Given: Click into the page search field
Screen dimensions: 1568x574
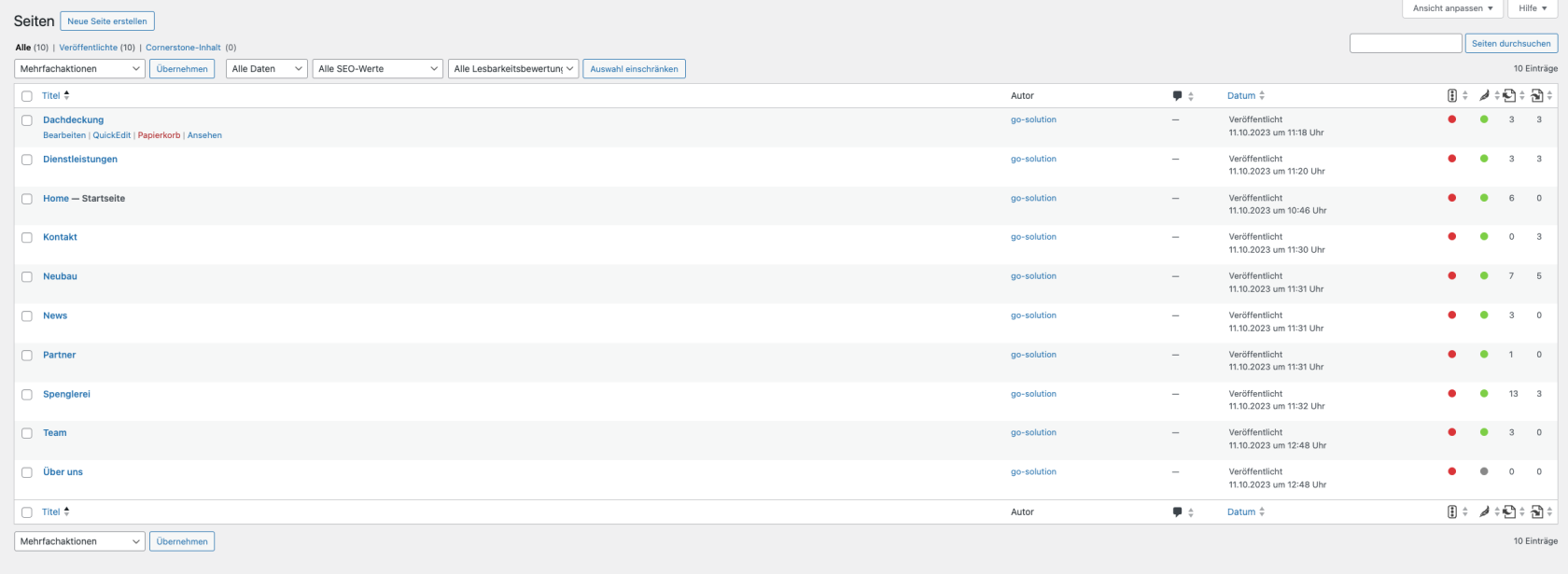Looking at the screenshot, I should click(1406, 43).
